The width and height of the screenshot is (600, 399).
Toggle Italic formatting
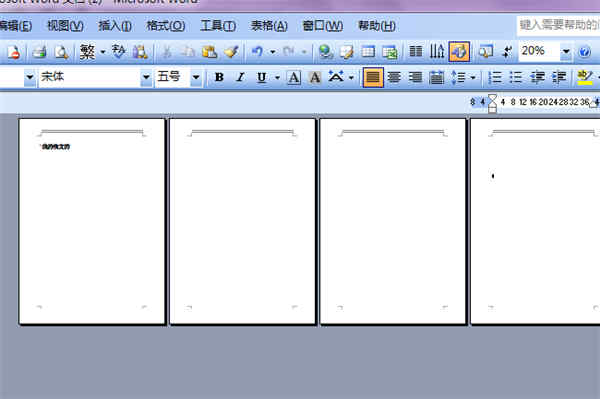[240, 78]
